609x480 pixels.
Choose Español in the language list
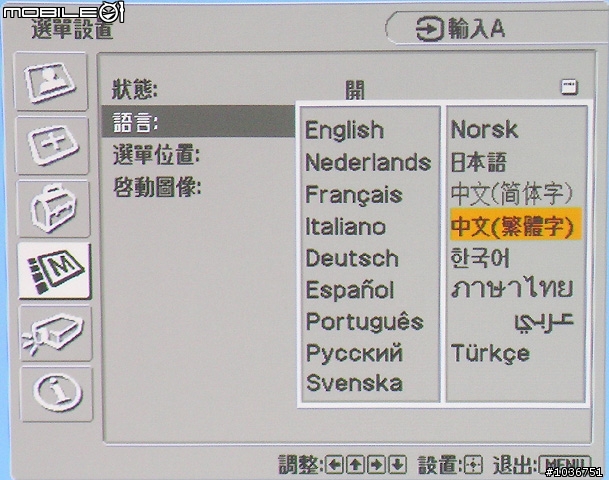click(350, 290)
